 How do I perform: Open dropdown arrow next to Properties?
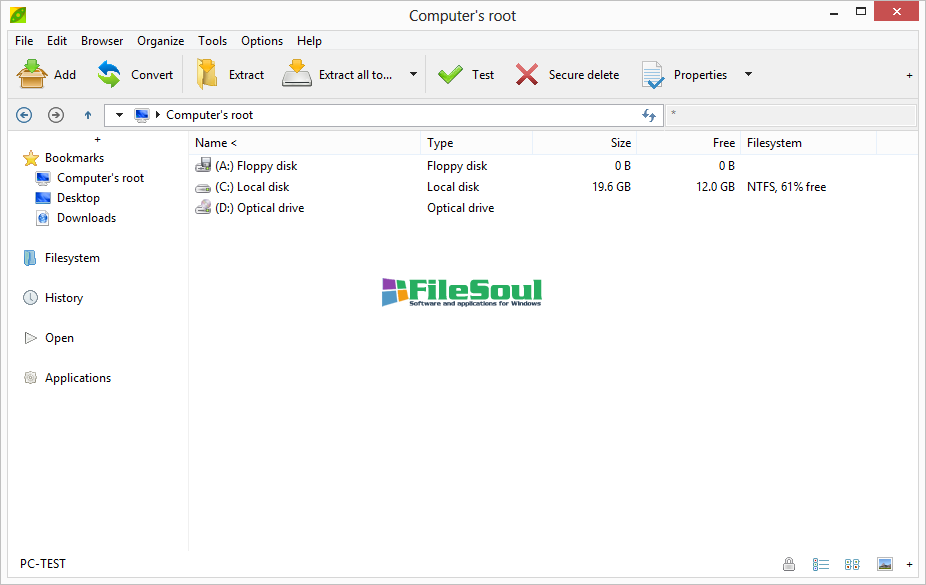[748, 74]
